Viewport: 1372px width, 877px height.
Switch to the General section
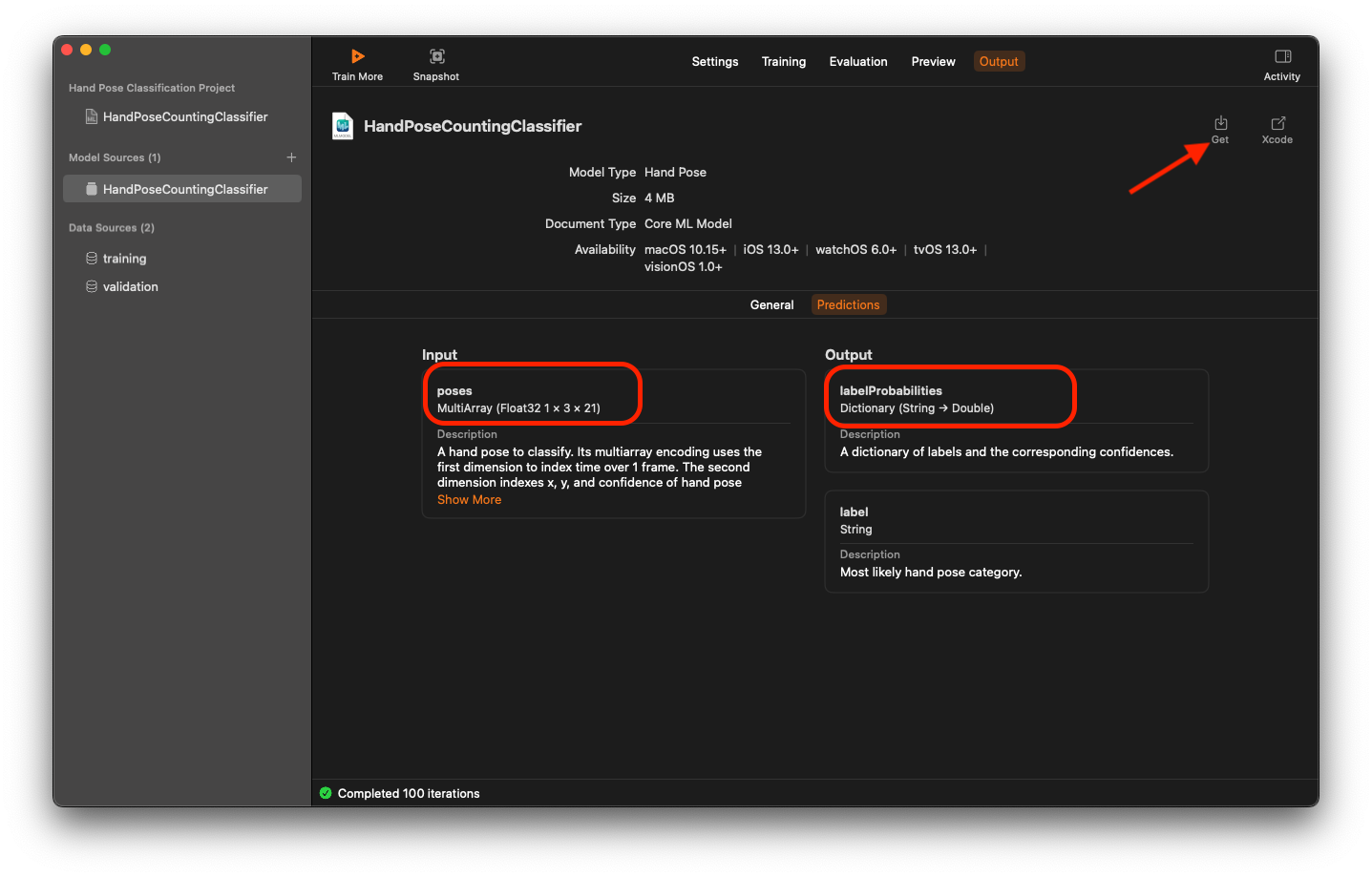tap(771, 304)
